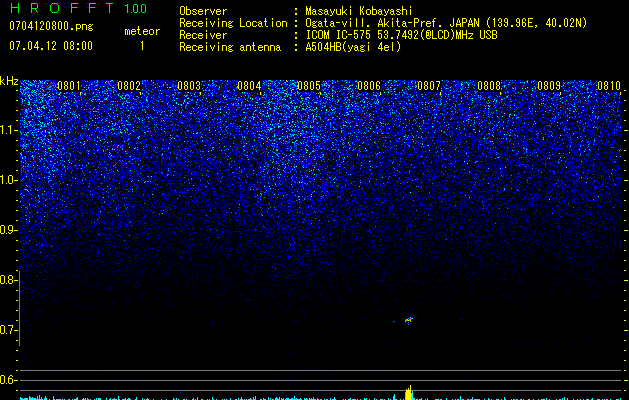Image resolution: width=629 pixels, height=400 pixels.
Task: Click the 0803 time marker
Action: [x=189, y=86]
